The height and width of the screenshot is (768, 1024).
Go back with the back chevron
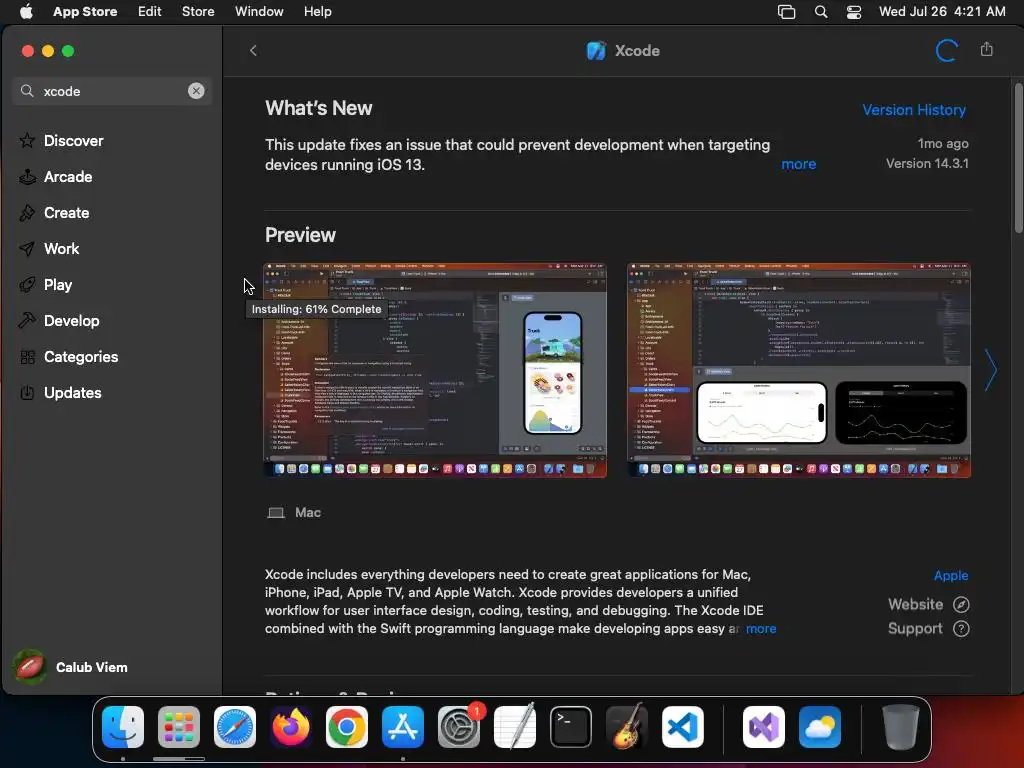coord(253,51)
